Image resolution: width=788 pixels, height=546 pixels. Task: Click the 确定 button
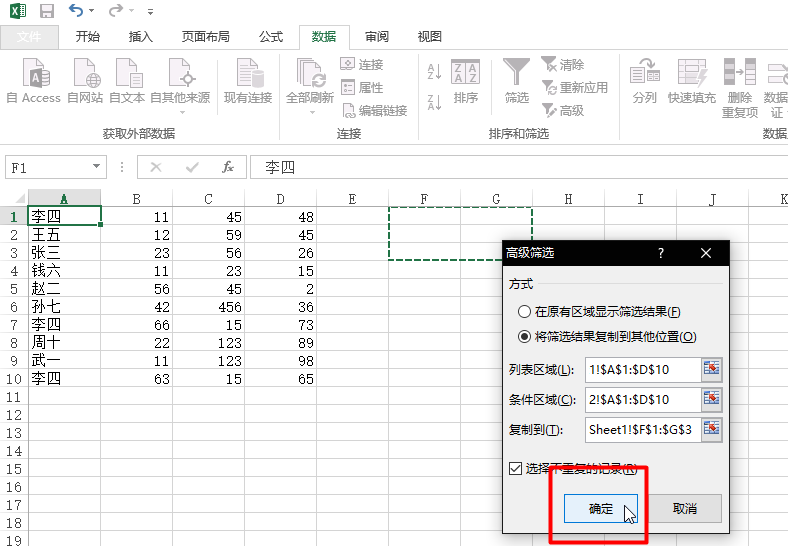[x=601, y=509]
